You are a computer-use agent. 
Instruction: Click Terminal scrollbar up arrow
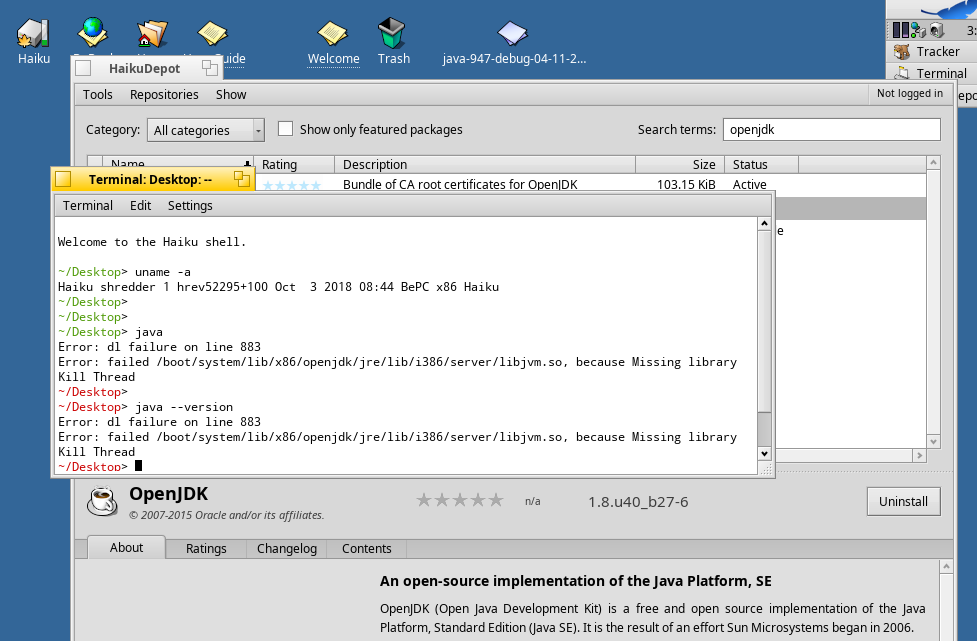click(765, 224)
